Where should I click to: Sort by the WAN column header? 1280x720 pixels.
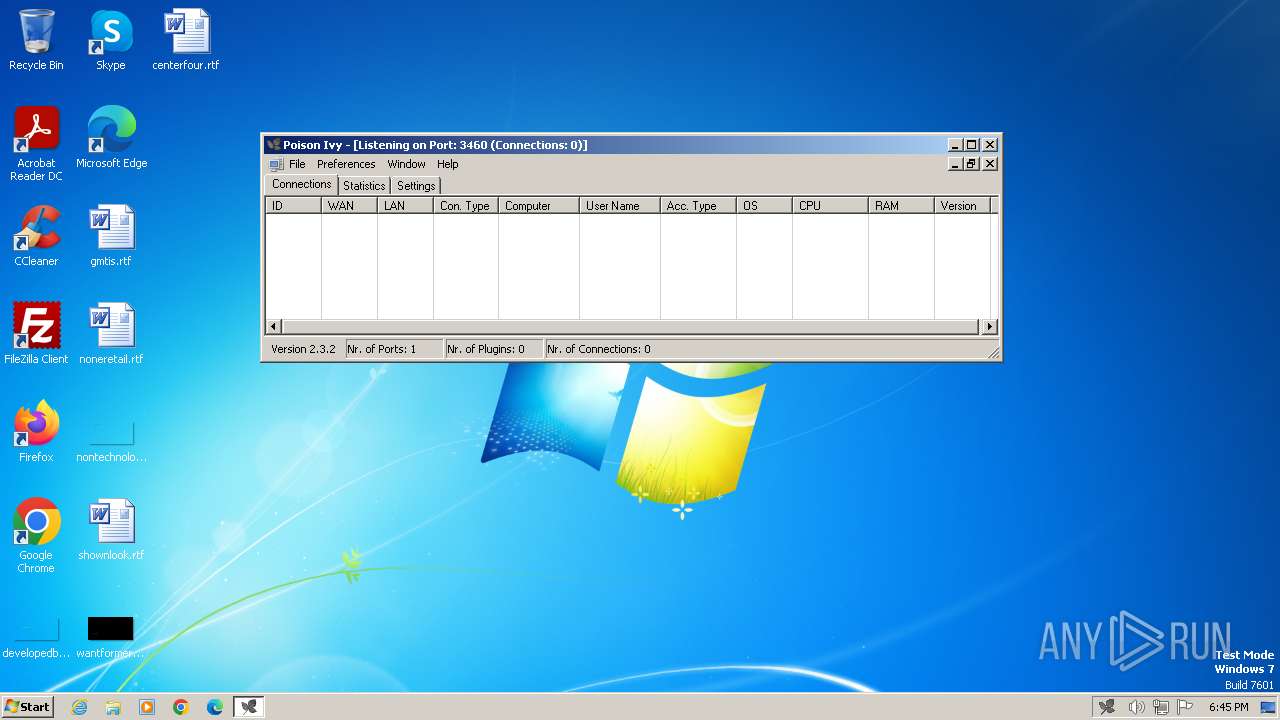pyautogui.click(x=349, y=206)
